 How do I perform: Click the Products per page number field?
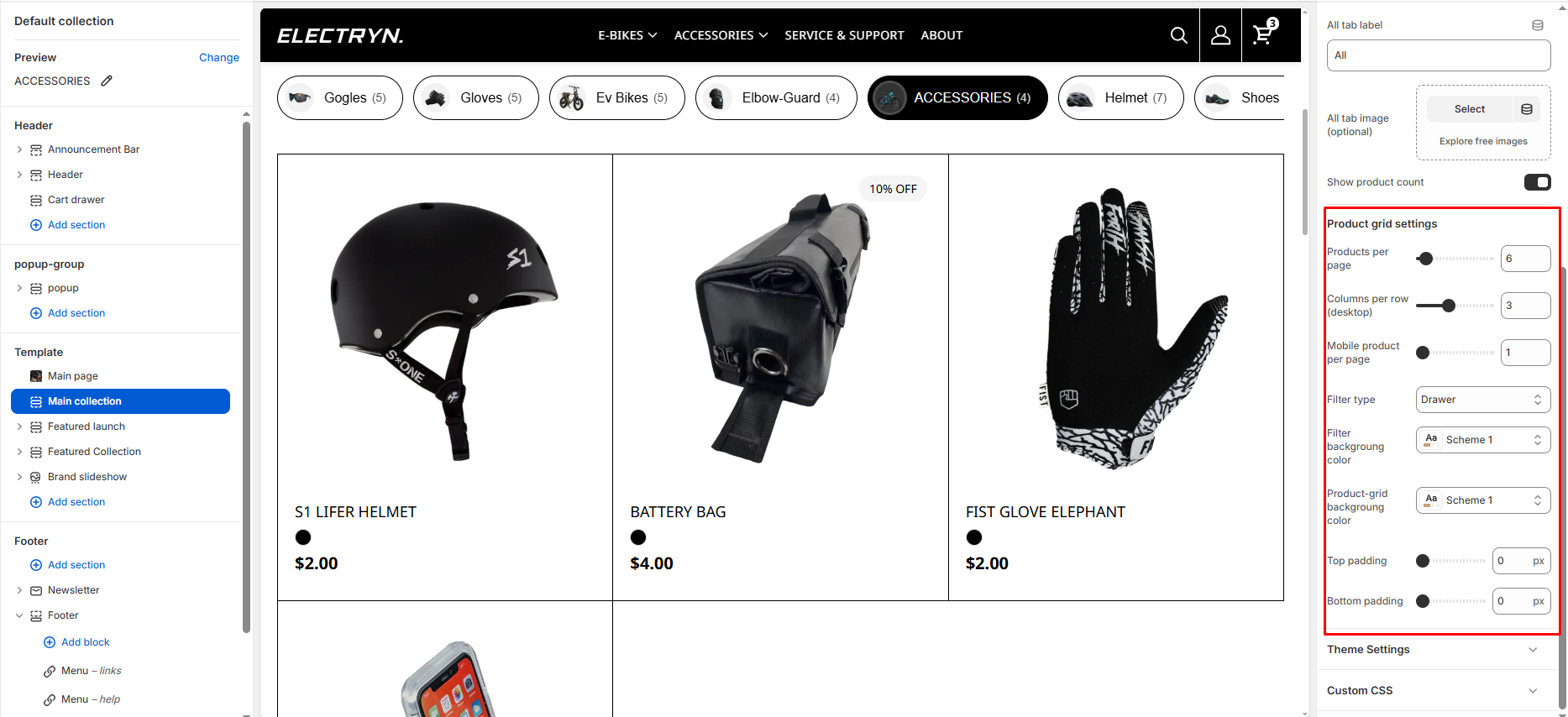click(1525, 259)
